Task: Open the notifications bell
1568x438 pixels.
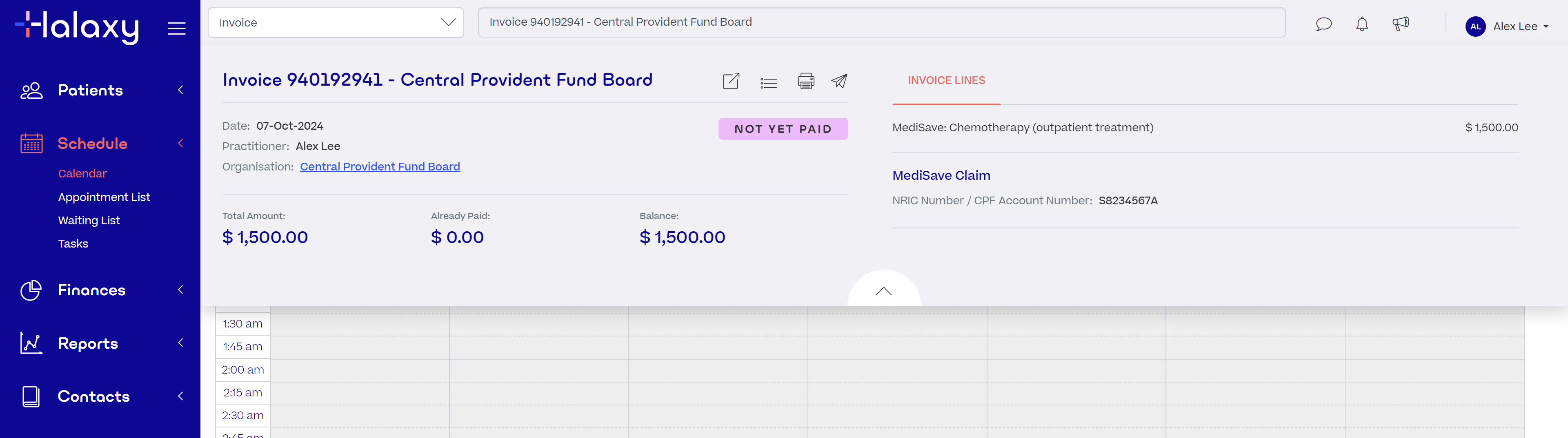Action: [x=1362, y=24]
